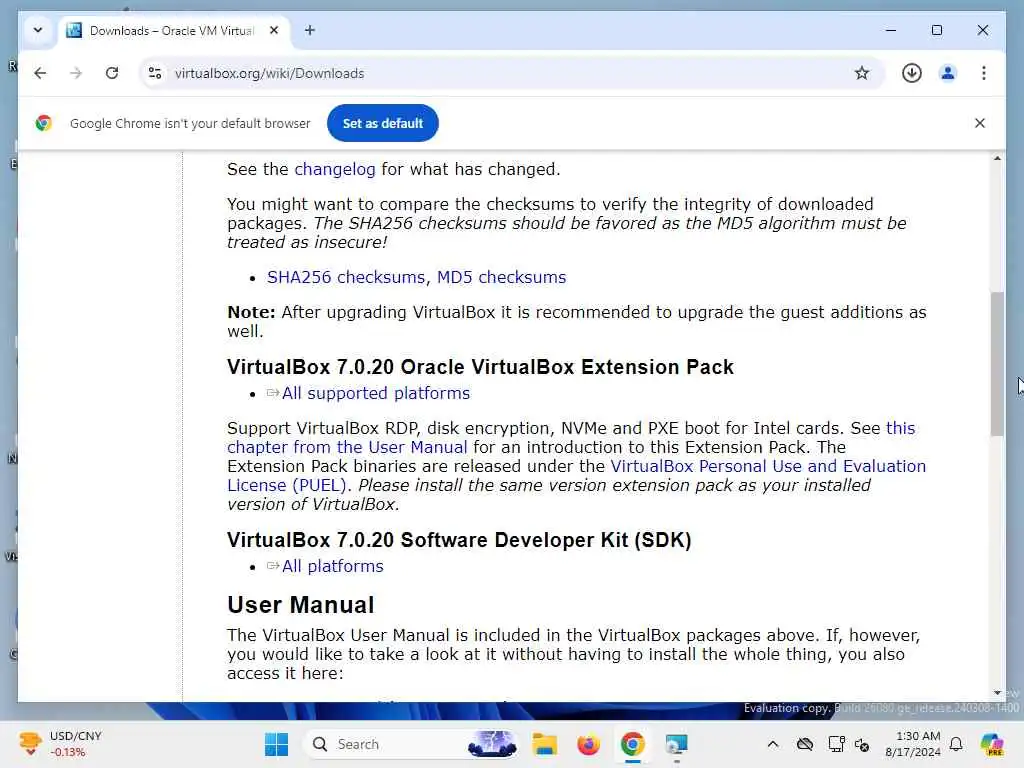Open the clock showing 1:30 AM

point(912,744)
